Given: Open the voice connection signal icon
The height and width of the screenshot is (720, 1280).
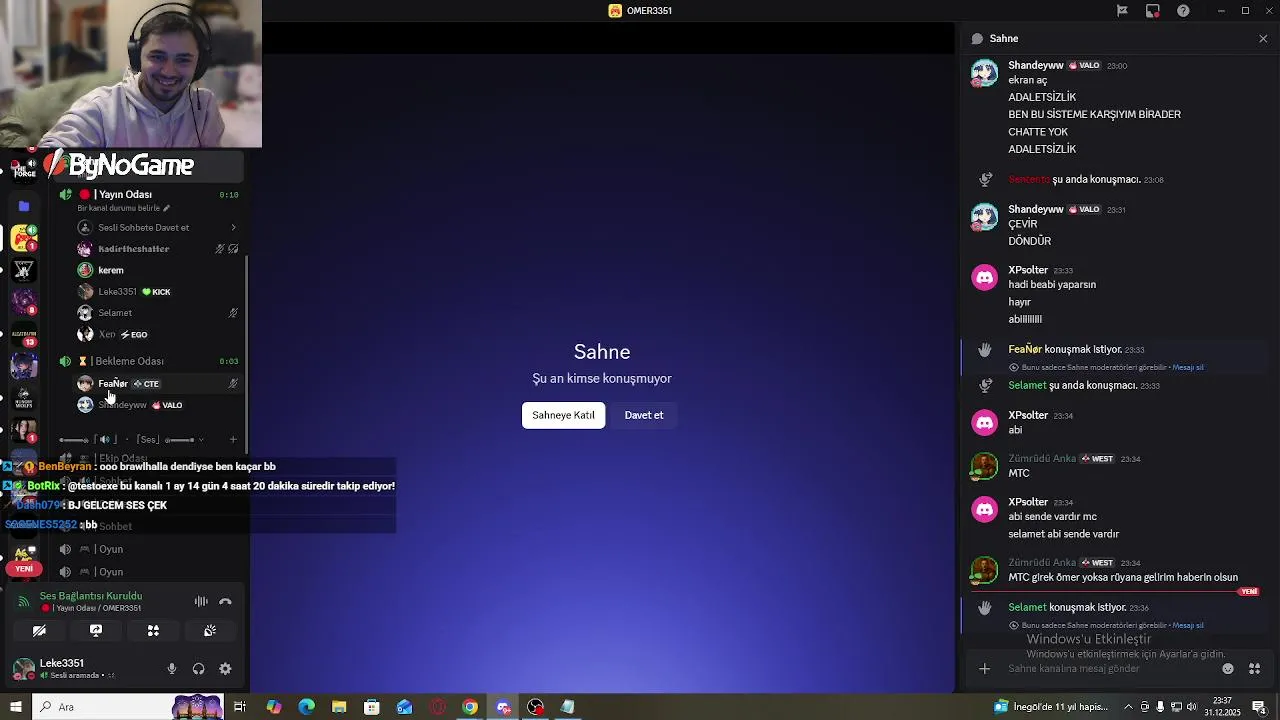Looking at the screenshot, I should (24, 601).
